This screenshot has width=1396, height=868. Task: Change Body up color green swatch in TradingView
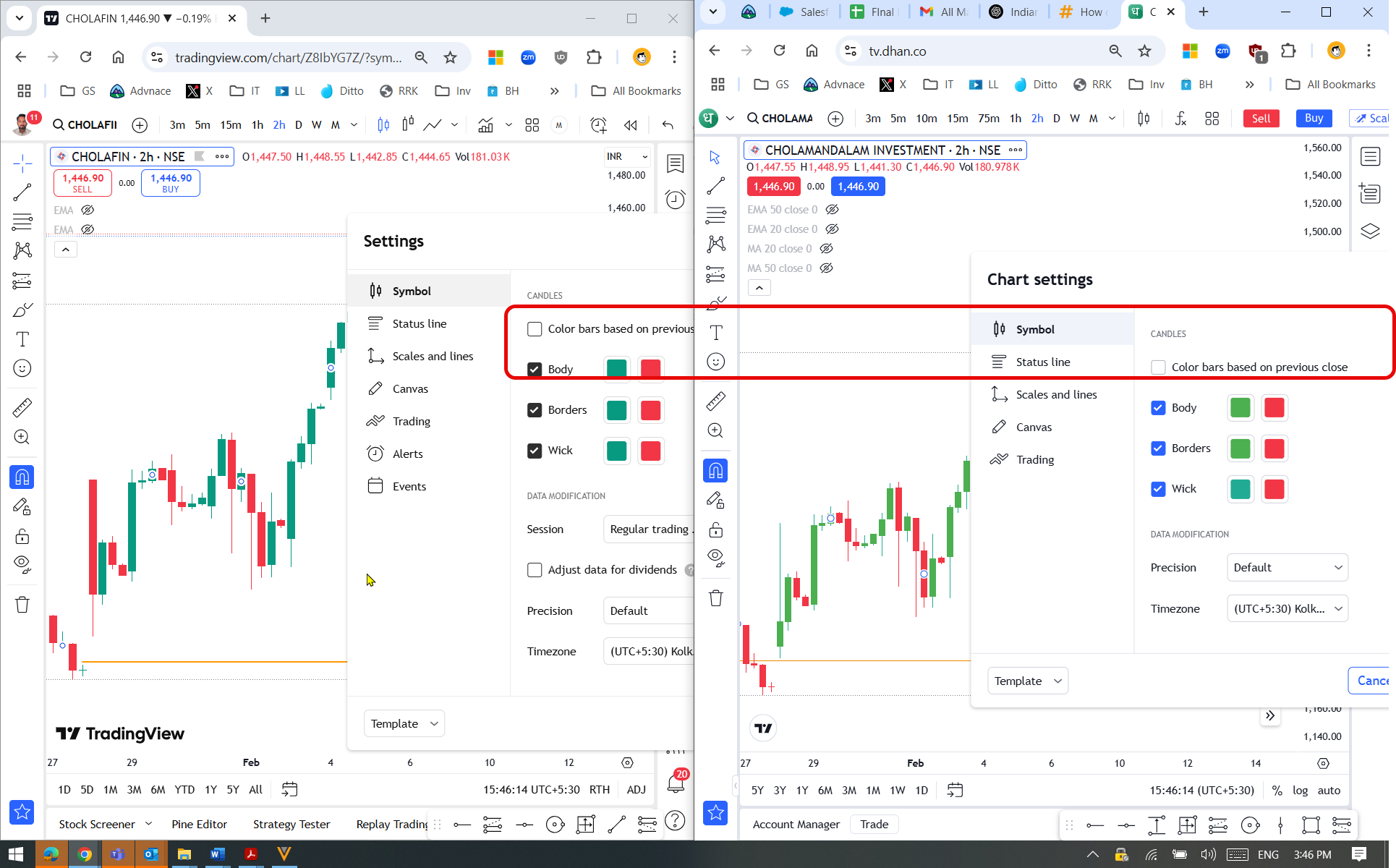pos(617,369)
